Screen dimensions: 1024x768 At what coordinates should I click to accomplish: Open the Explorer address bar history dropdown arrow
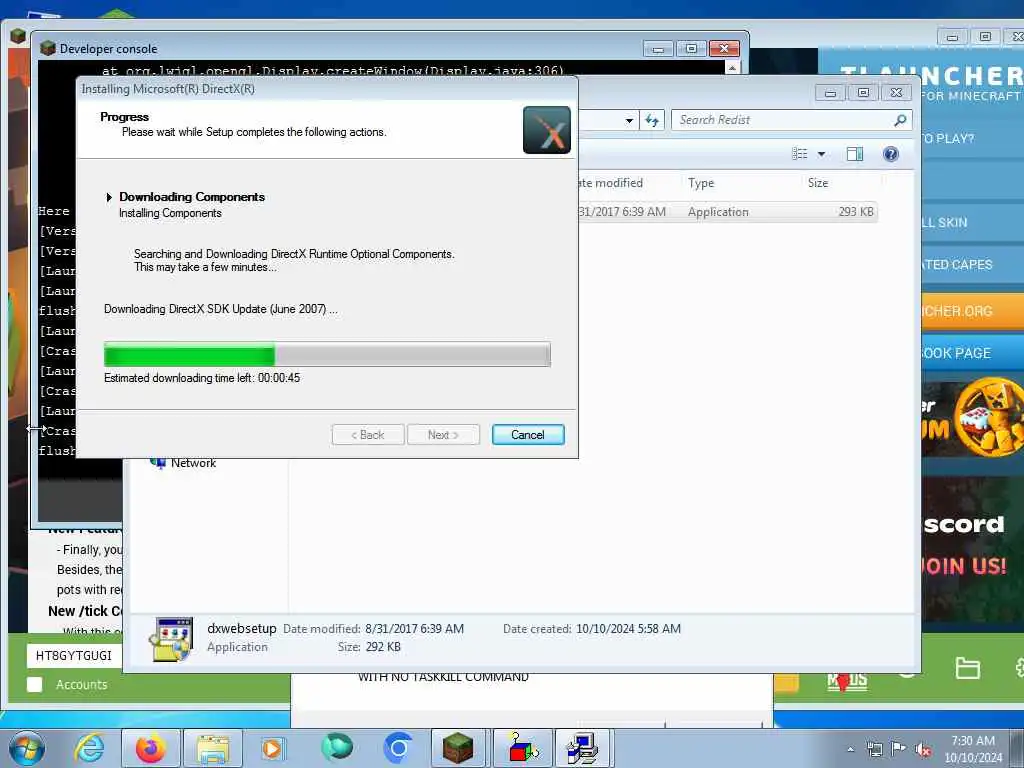[629, 120]
